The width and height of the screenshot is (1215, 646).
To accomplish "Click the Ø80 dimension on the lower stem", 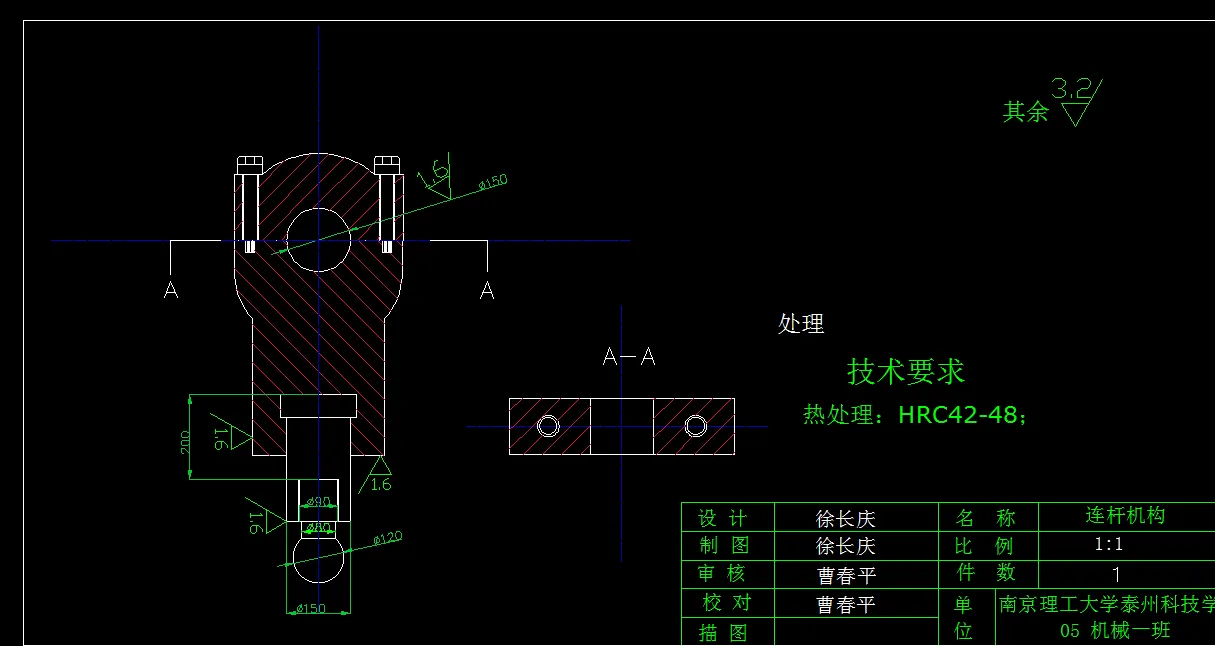I will click(x=319, y=527).
